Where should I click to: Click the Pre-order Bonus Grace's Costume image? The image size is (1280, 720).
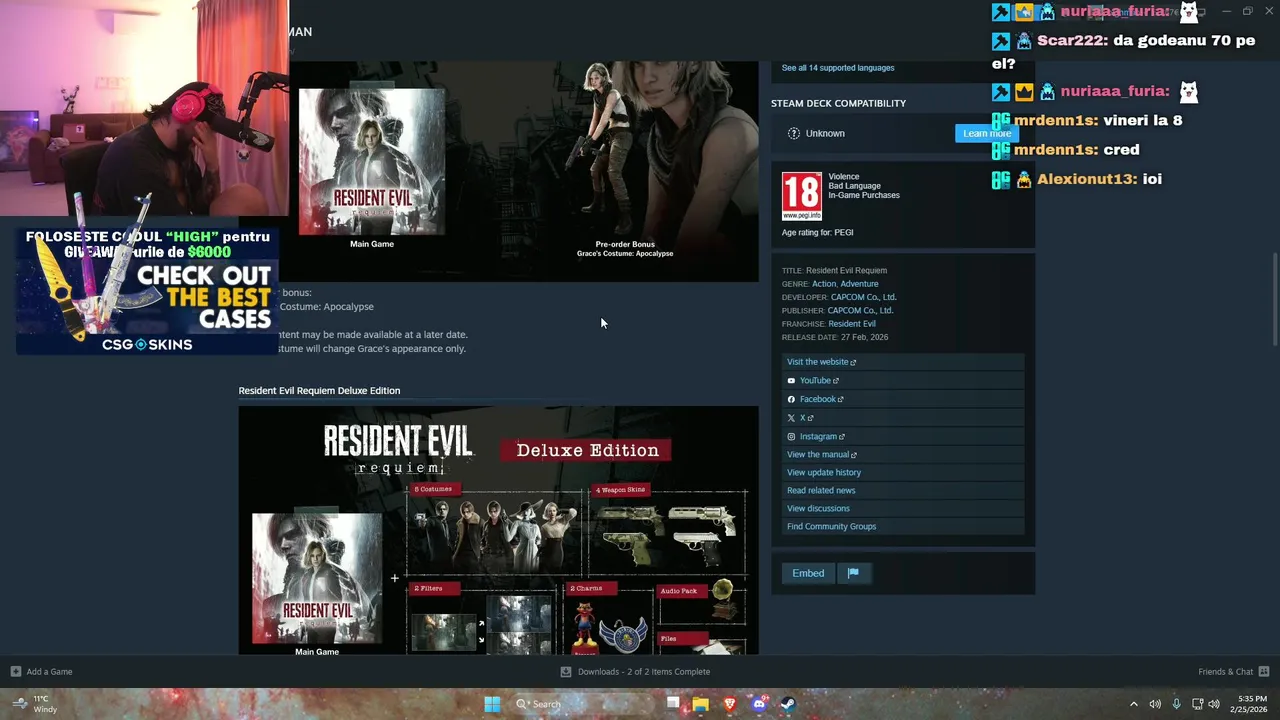click(x=625, y=150)
